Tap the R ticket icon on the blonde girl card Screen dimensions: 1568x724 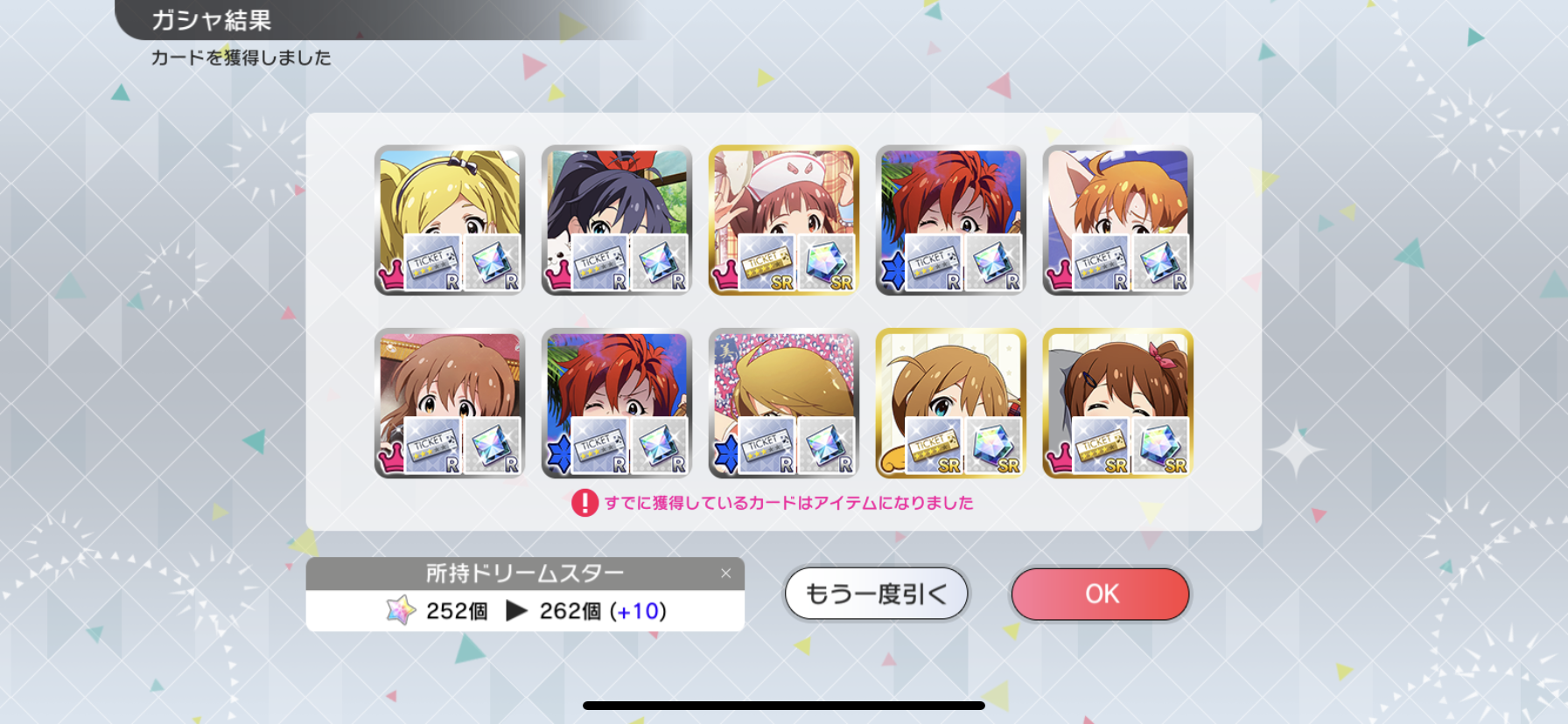432,262
